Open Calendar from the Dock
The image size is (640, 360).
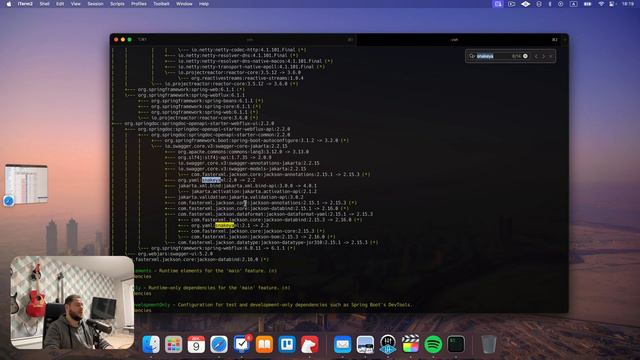pyautogui.click(x=196, y=344)
